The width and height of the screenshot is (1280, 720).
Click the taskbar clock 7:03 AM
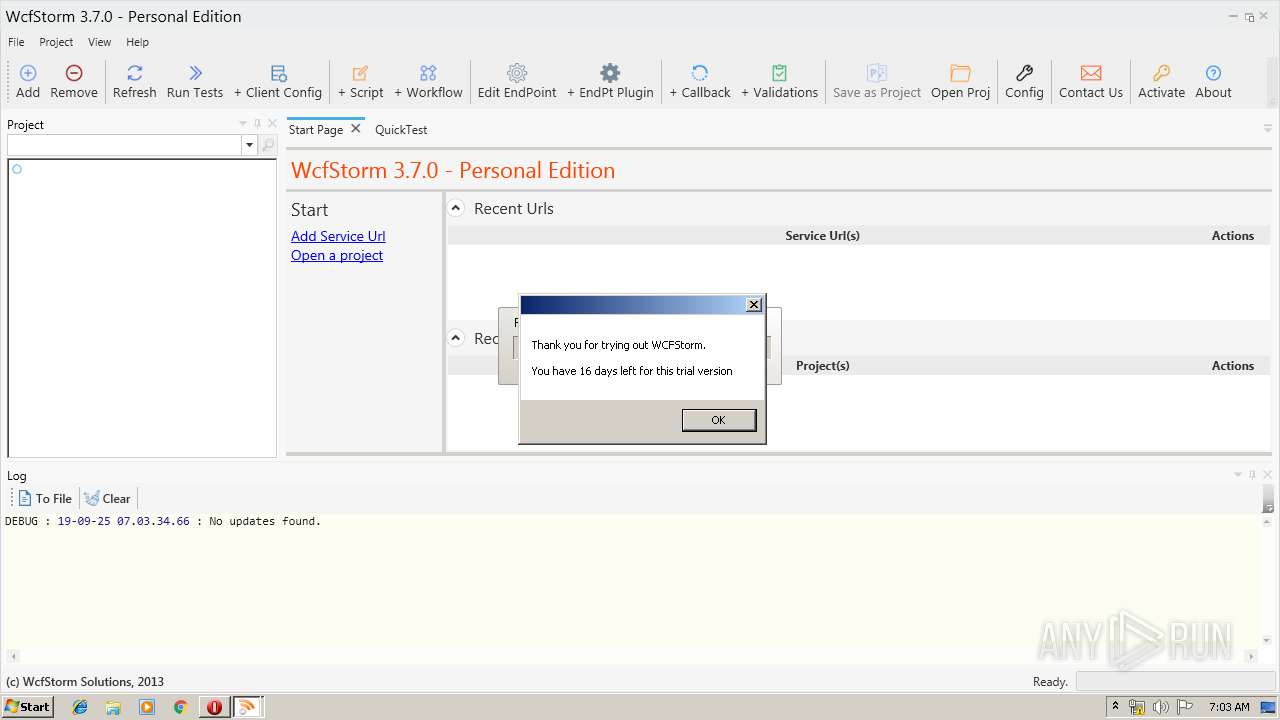pyautogui.click(x=1229, y=707)
